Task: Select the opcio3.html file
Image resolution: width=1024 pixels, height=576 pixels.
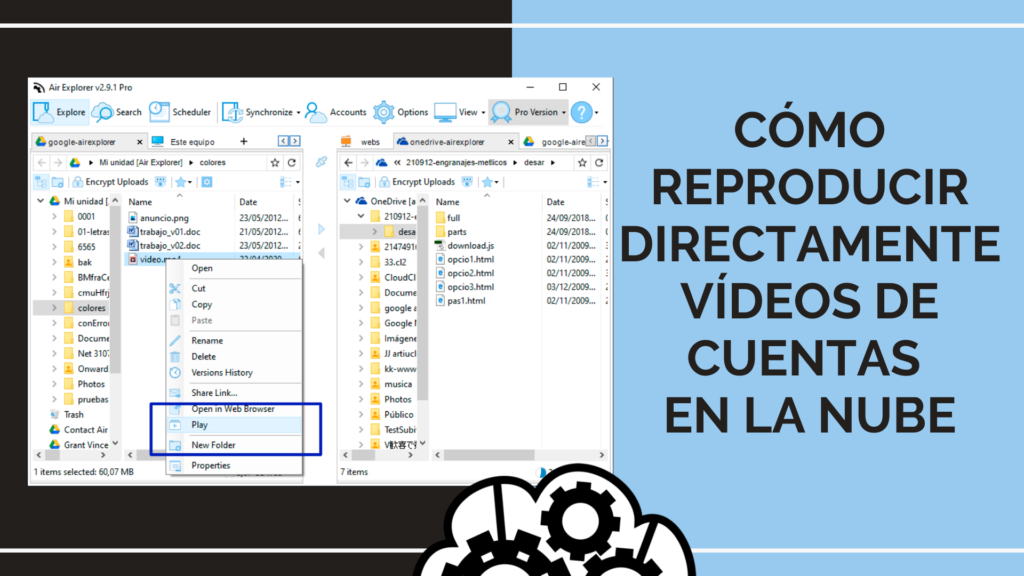Action: pos(465,287)
